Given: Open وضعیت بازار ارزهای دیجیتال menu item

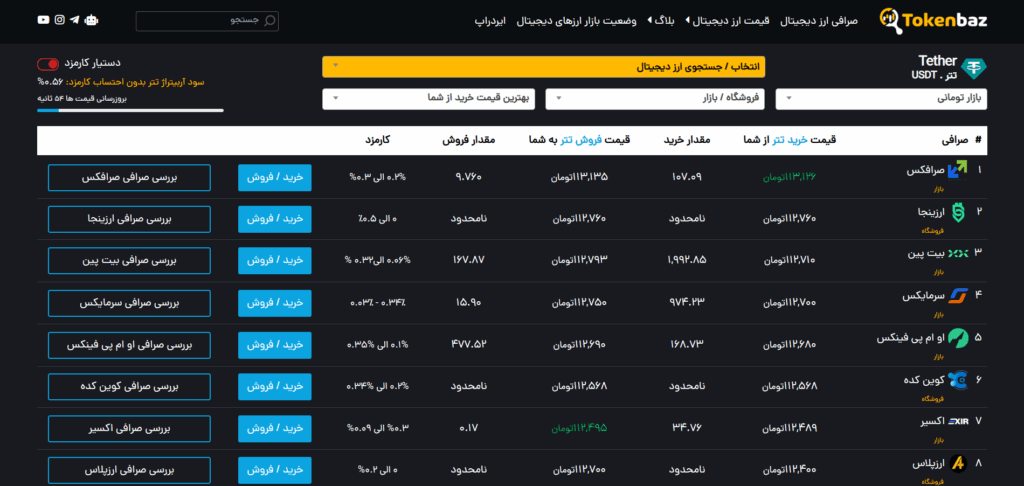Looking at the screenshot, I should pyautogui.click(x=577, y=20).
